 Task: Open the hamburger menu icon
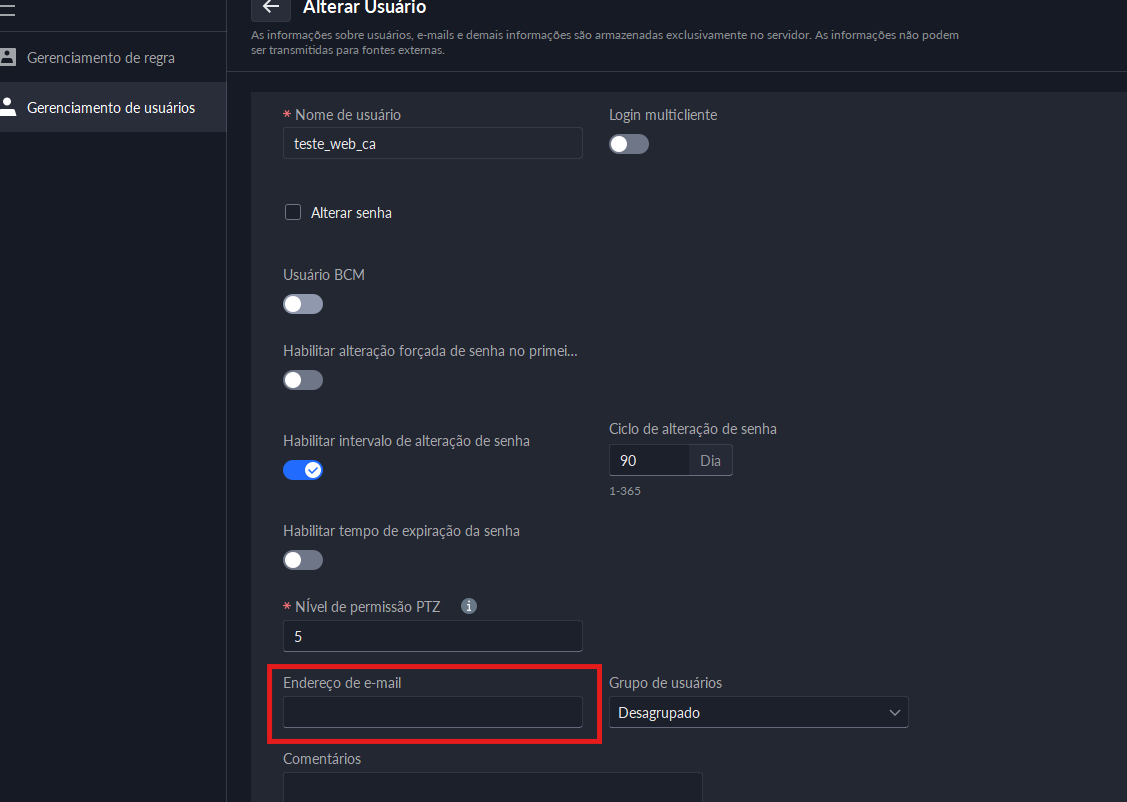click(7, 9)
